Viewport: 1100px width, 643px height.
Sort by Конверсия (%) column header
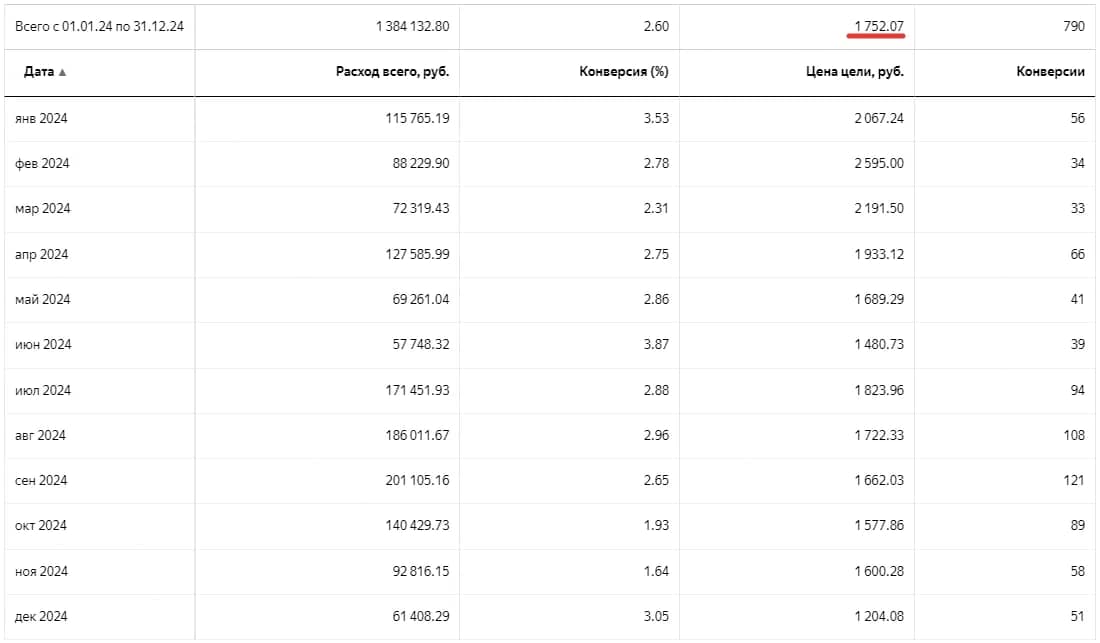point(624,72)
